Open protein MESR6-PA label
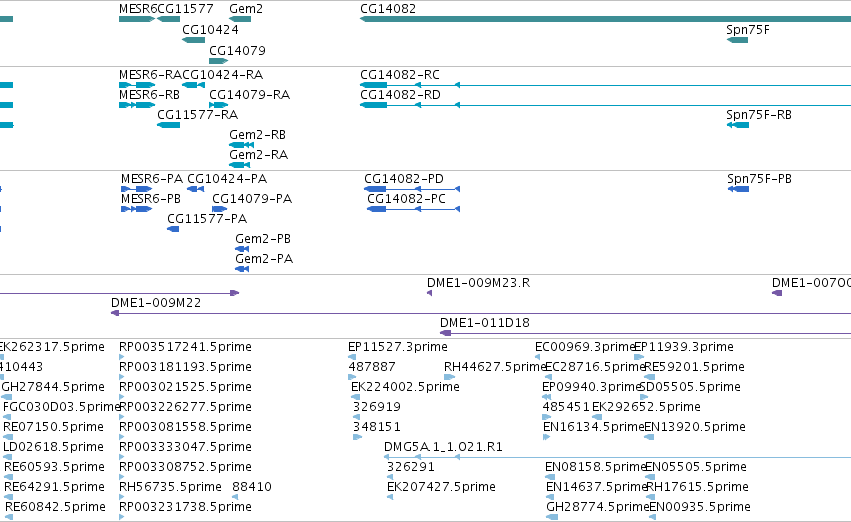 coord(152,179)
